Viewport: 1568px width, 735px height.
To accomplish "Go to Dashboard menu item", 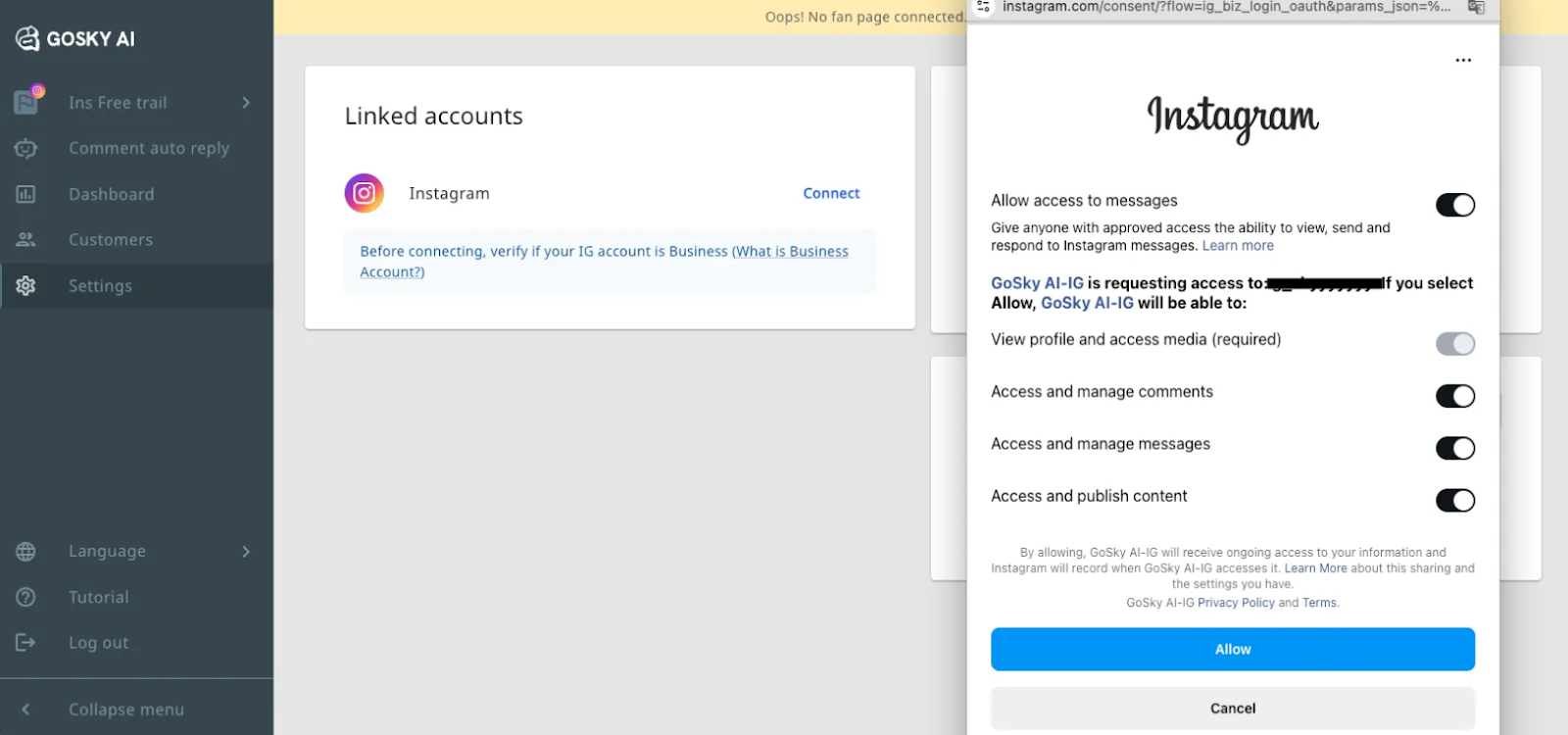I will [x=136, y=194].
